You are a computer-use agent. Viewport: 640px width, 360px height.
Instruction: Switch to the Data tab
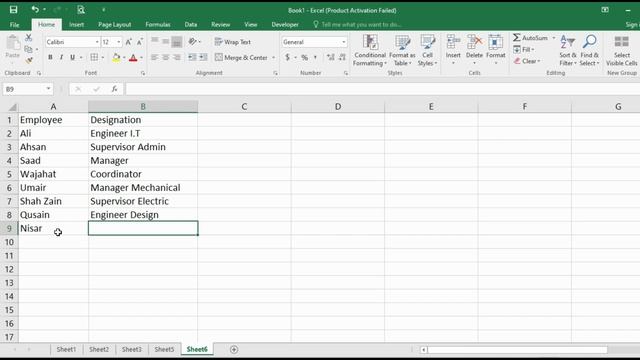[x=191, y=24]
